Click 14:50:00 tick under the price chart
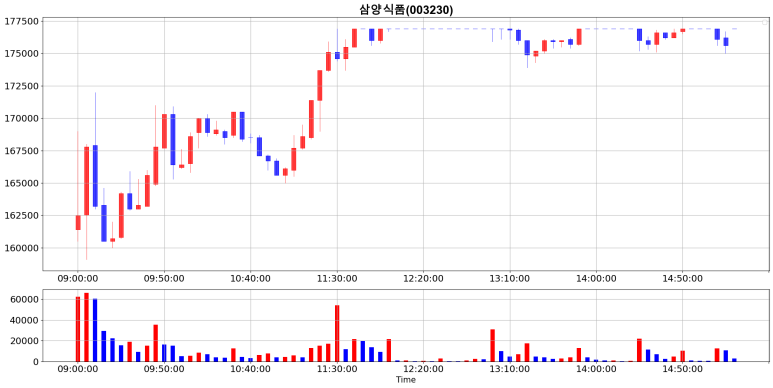The width and height of the screenshot is (773, 388). [682, 279]
